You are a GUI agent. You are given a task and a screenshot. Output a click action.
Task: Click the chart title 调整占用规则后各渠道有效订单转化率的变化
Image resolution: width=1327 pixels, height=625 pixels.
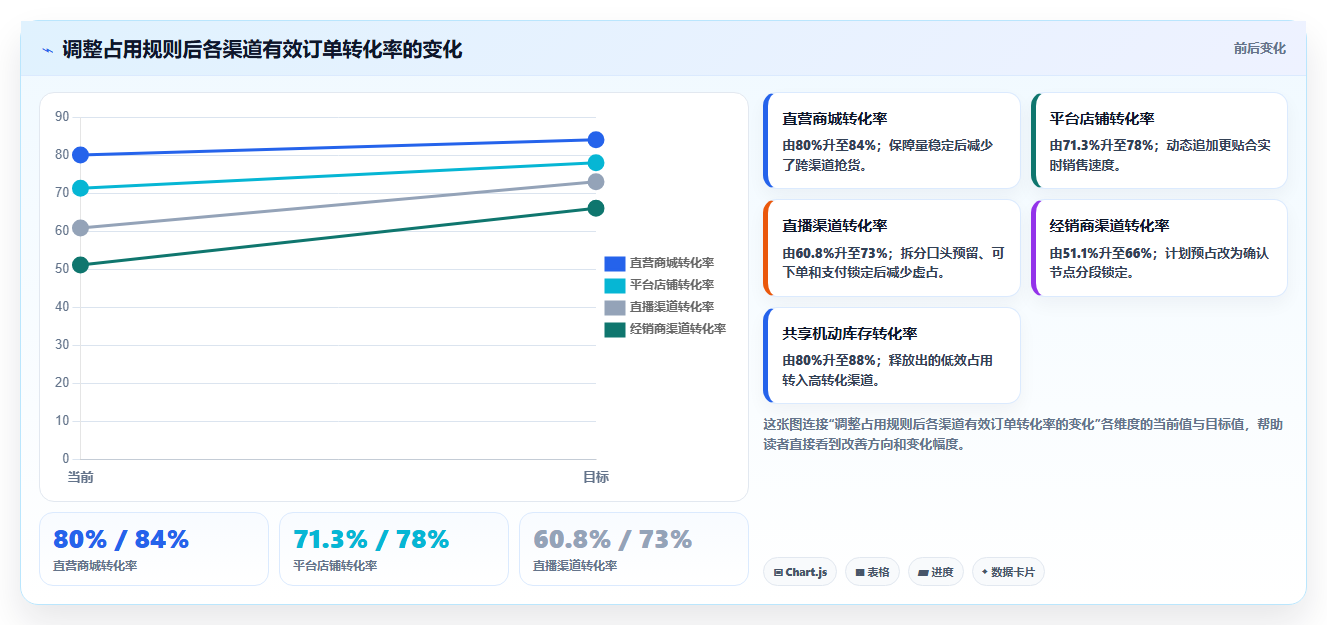262,50
